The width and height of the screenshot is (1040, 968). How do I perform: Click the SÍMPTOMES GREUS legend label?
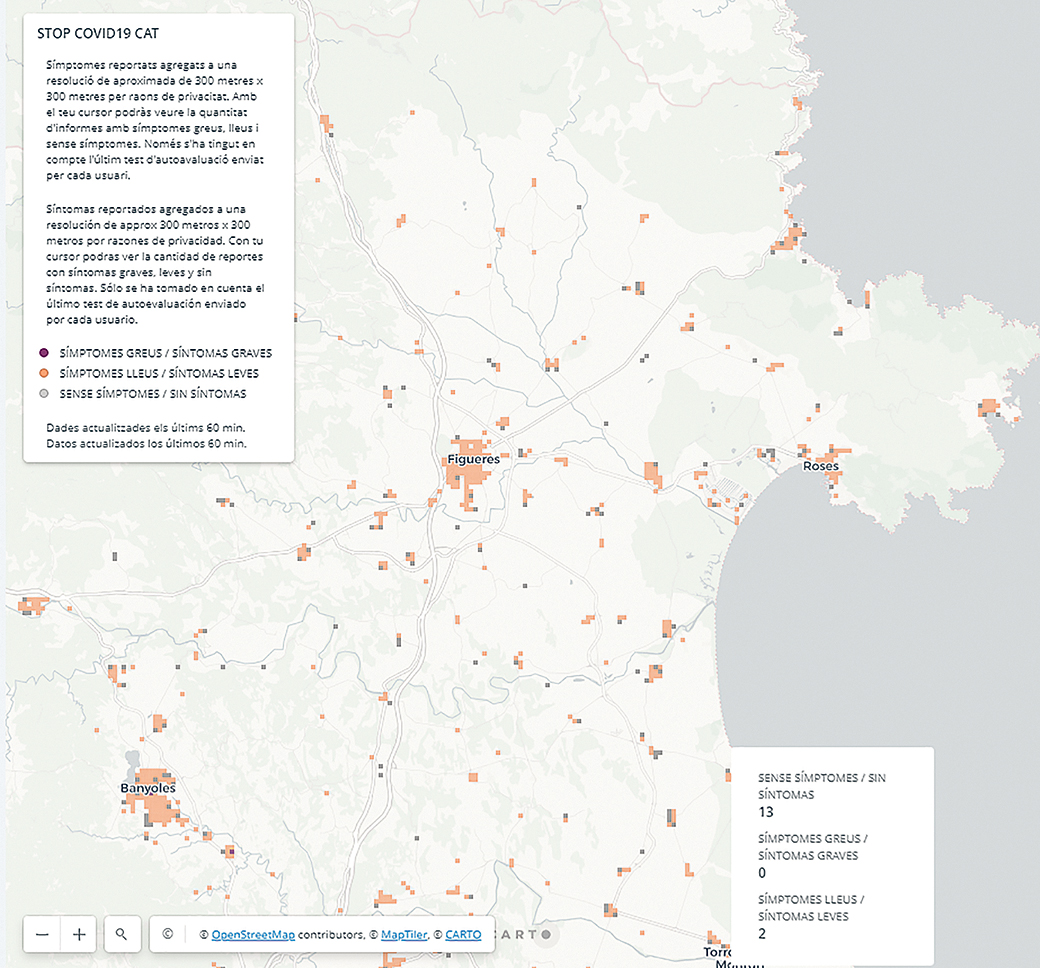165,353
